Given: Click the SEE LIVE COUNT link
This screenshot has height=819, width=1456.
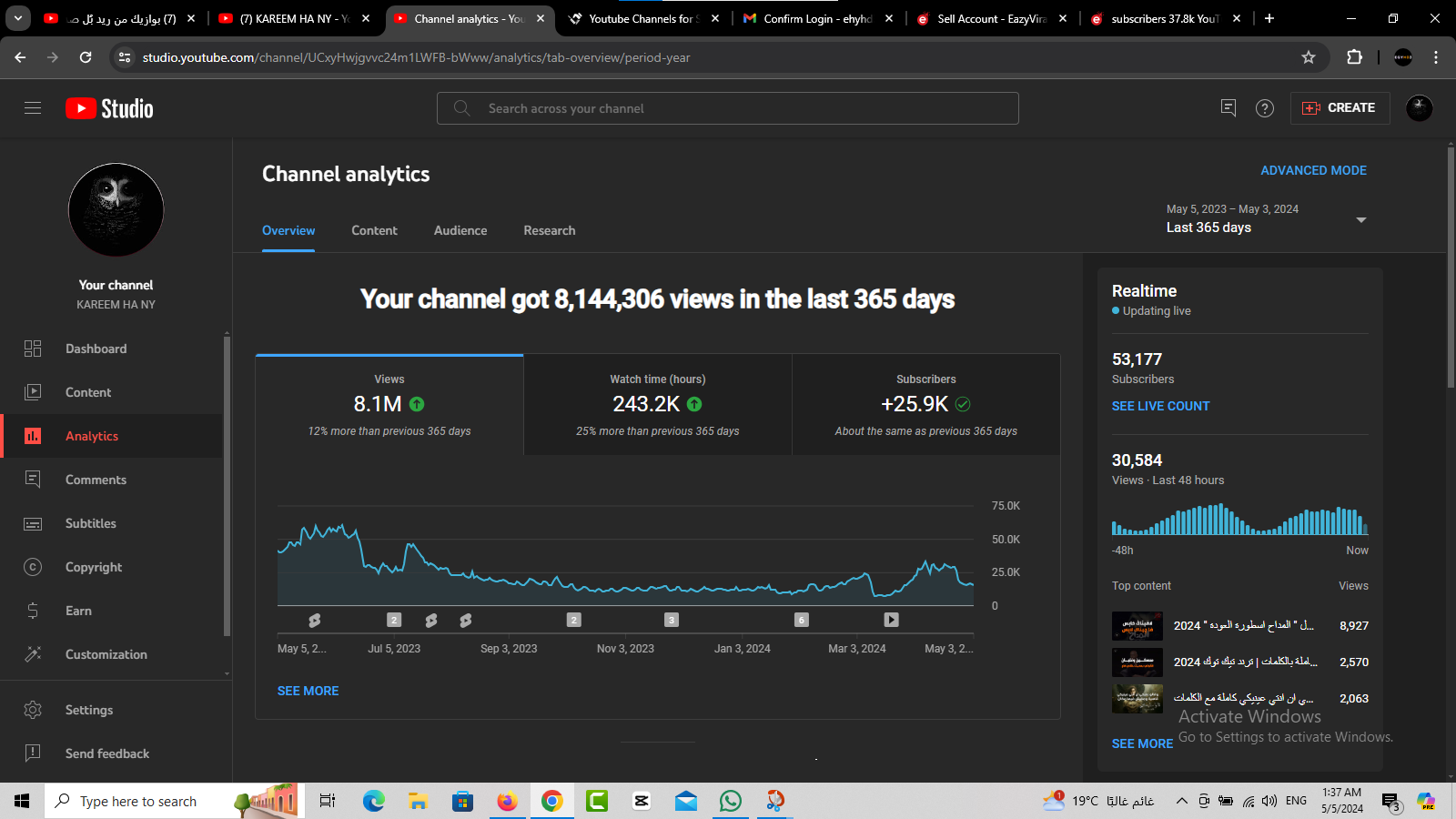Looking at the screenshot, I should point(1160,406).
